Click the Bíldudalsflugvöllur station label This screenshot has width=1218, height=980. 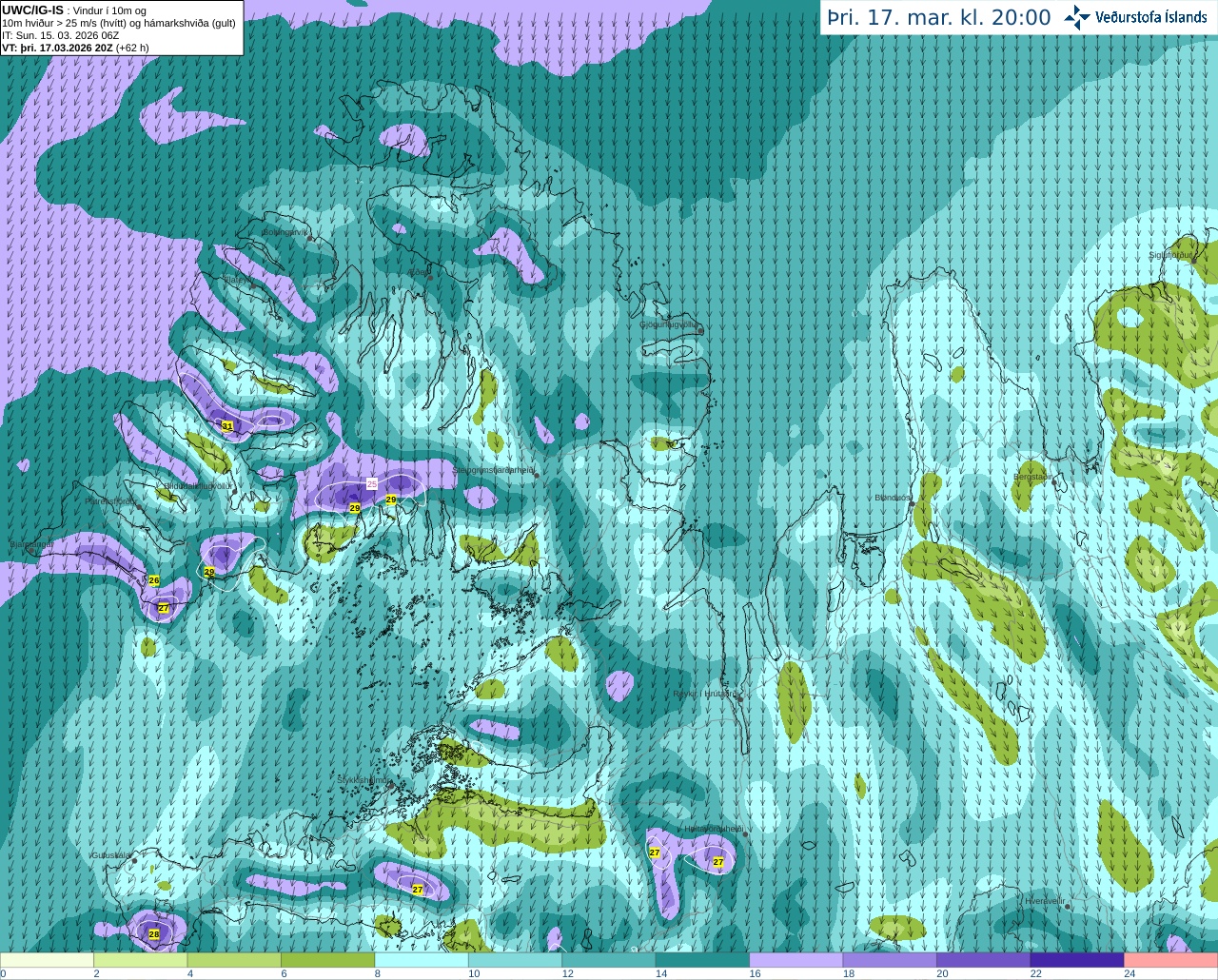click(196, 485)
